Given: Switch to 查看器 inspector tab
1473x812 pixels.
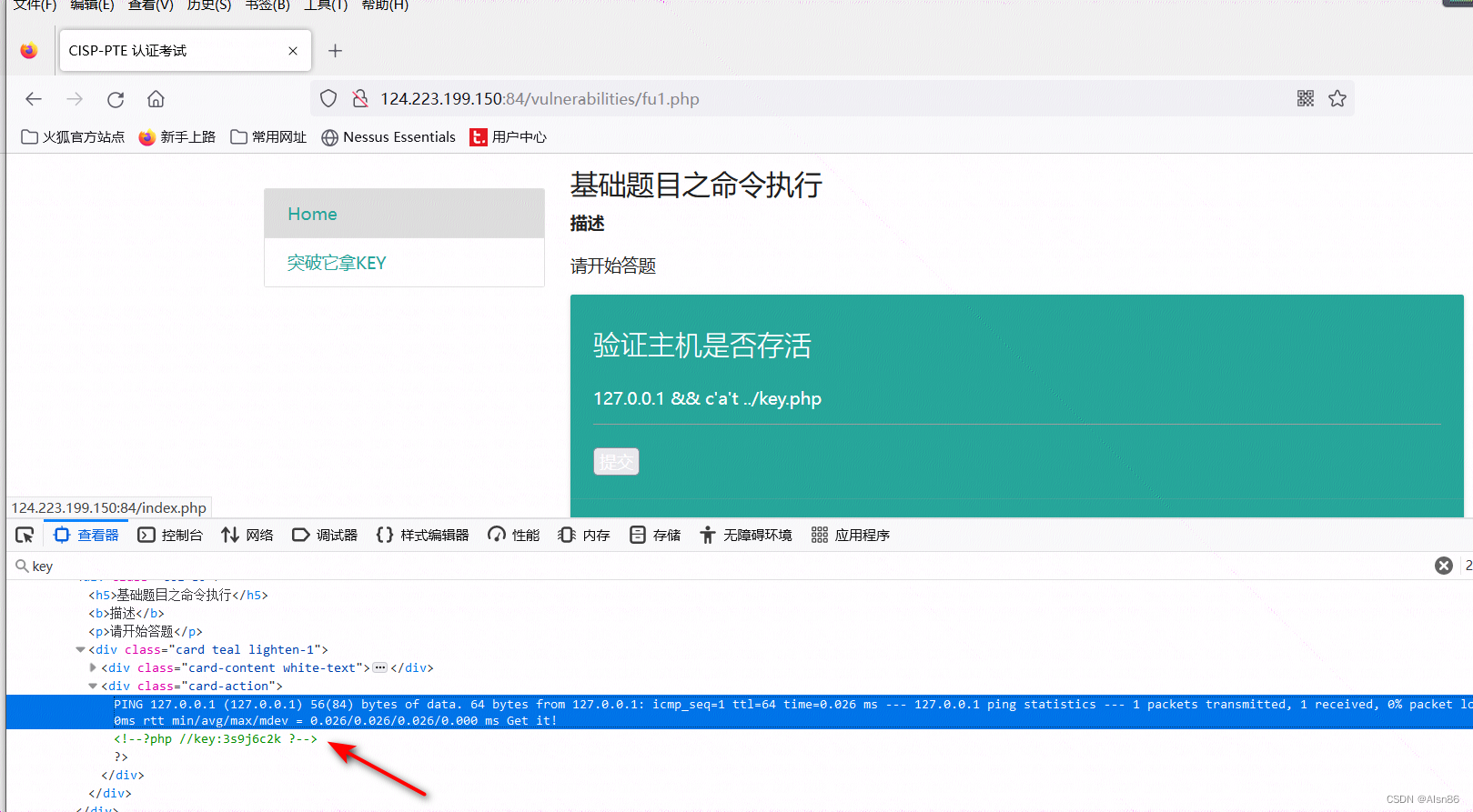Looking at the screenshot, I should click(x=86, y=535).
